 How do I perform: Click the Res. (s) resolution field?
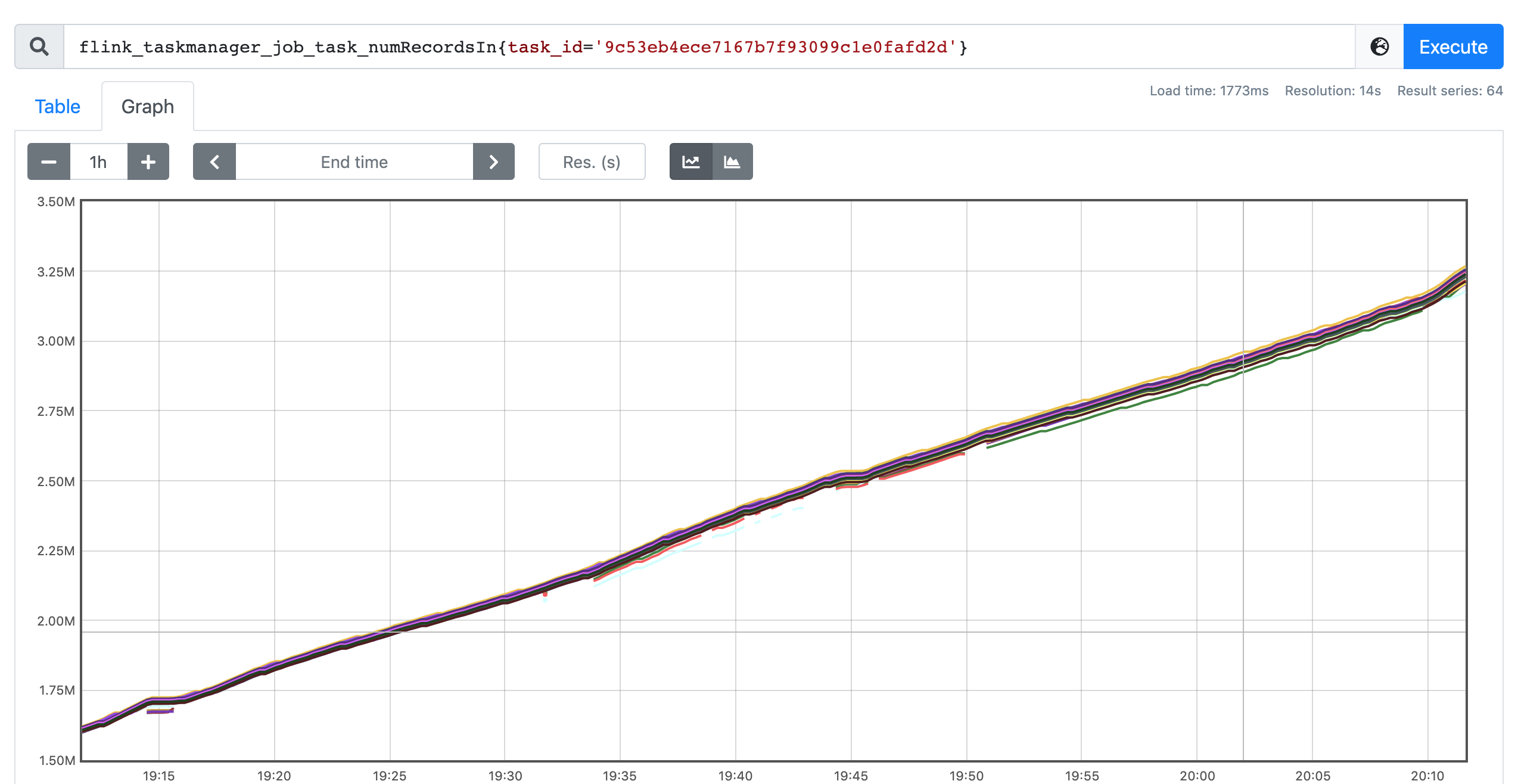pos(592,161)
